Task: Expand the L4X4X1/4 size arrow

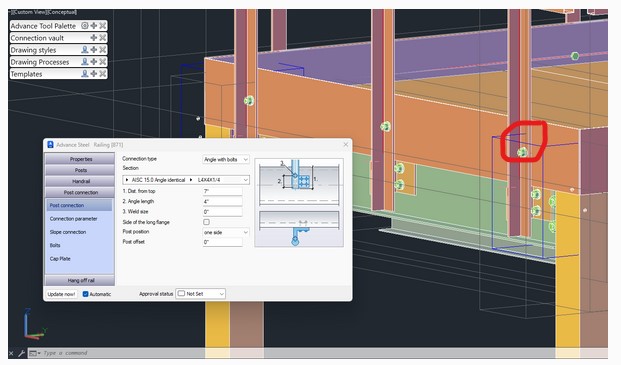Action: [x=191, y=180]
